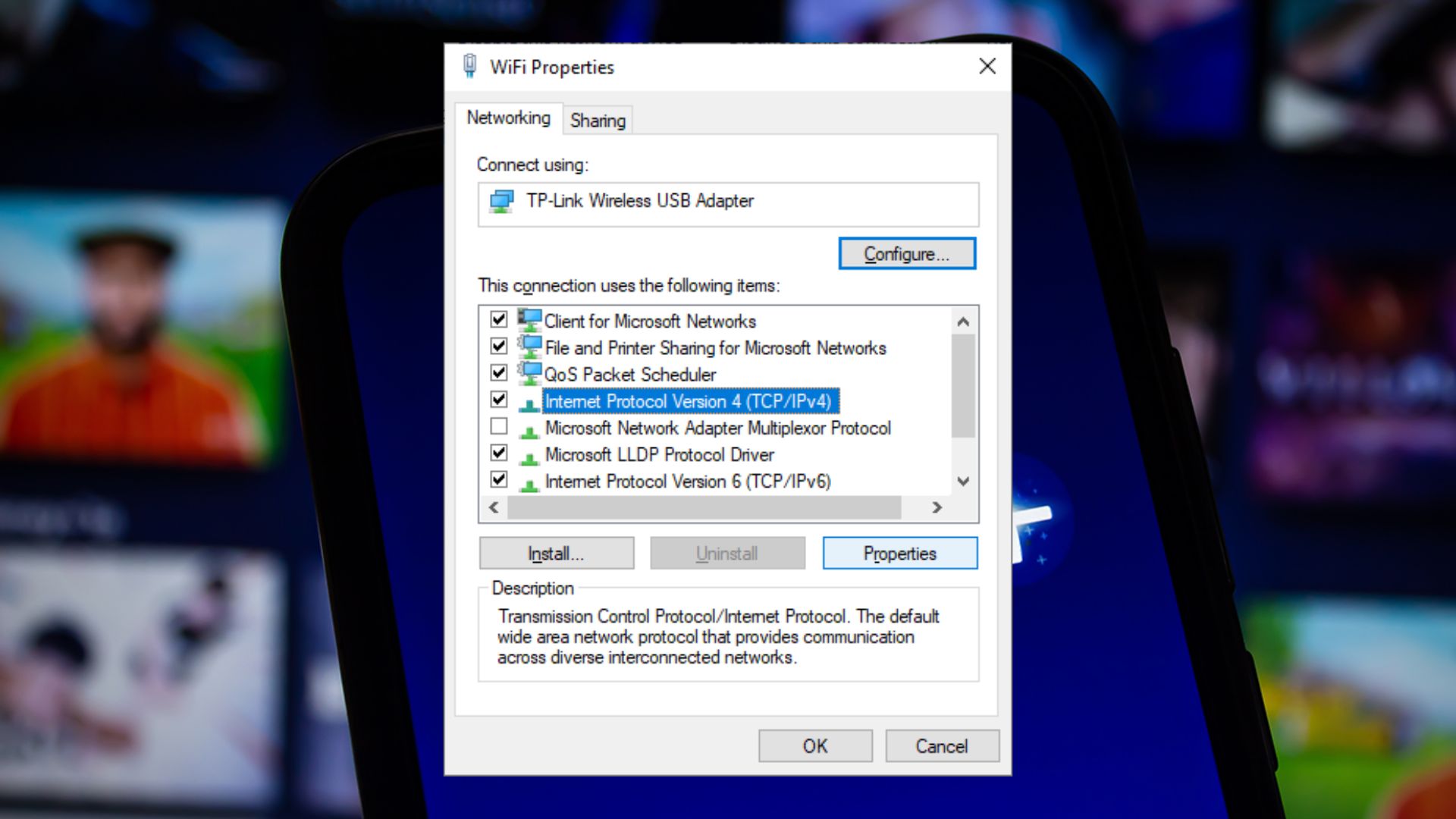Select File and Printer Sharing item icon
The image size is (1456, 819).
[529, 347]
